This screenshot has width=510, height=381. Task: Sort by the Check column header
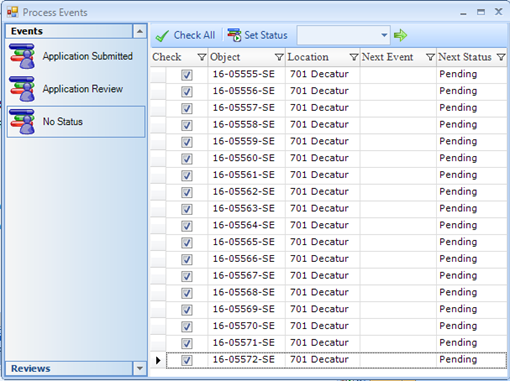tap(167, 57)
